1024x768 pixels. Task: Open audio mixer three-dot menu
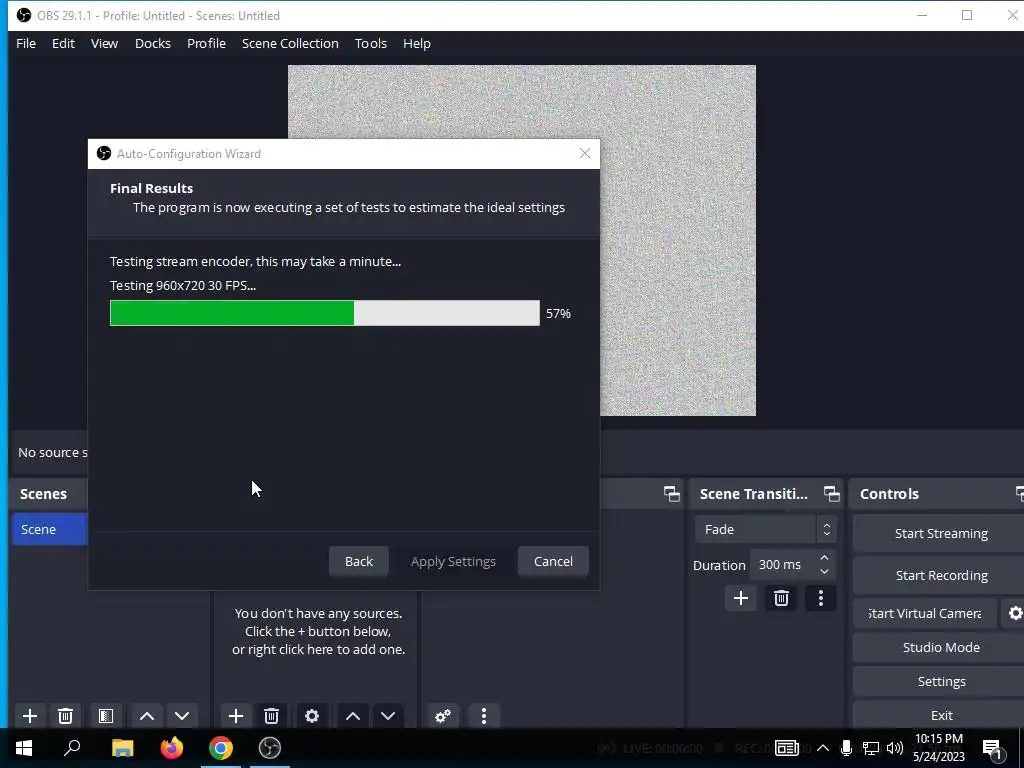coord(484,716)
